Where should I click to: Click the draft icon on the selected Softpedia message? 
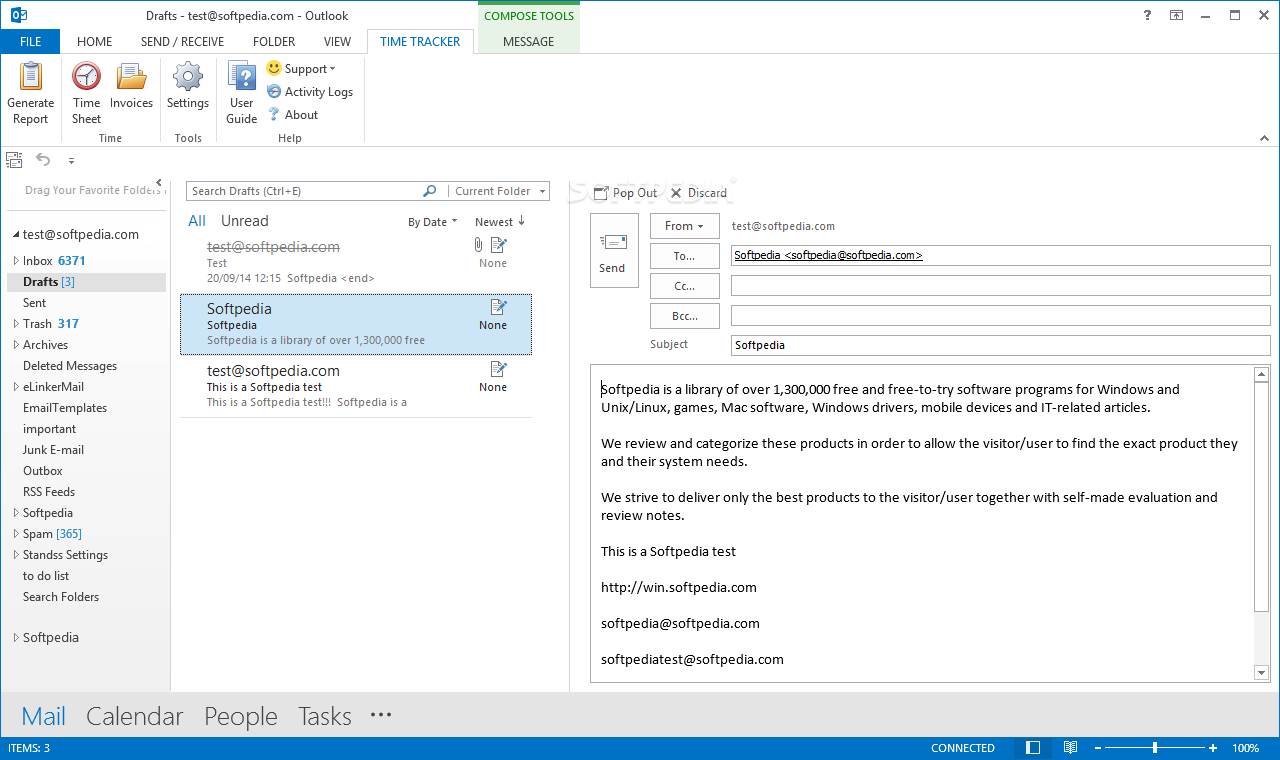pos(499,307)
